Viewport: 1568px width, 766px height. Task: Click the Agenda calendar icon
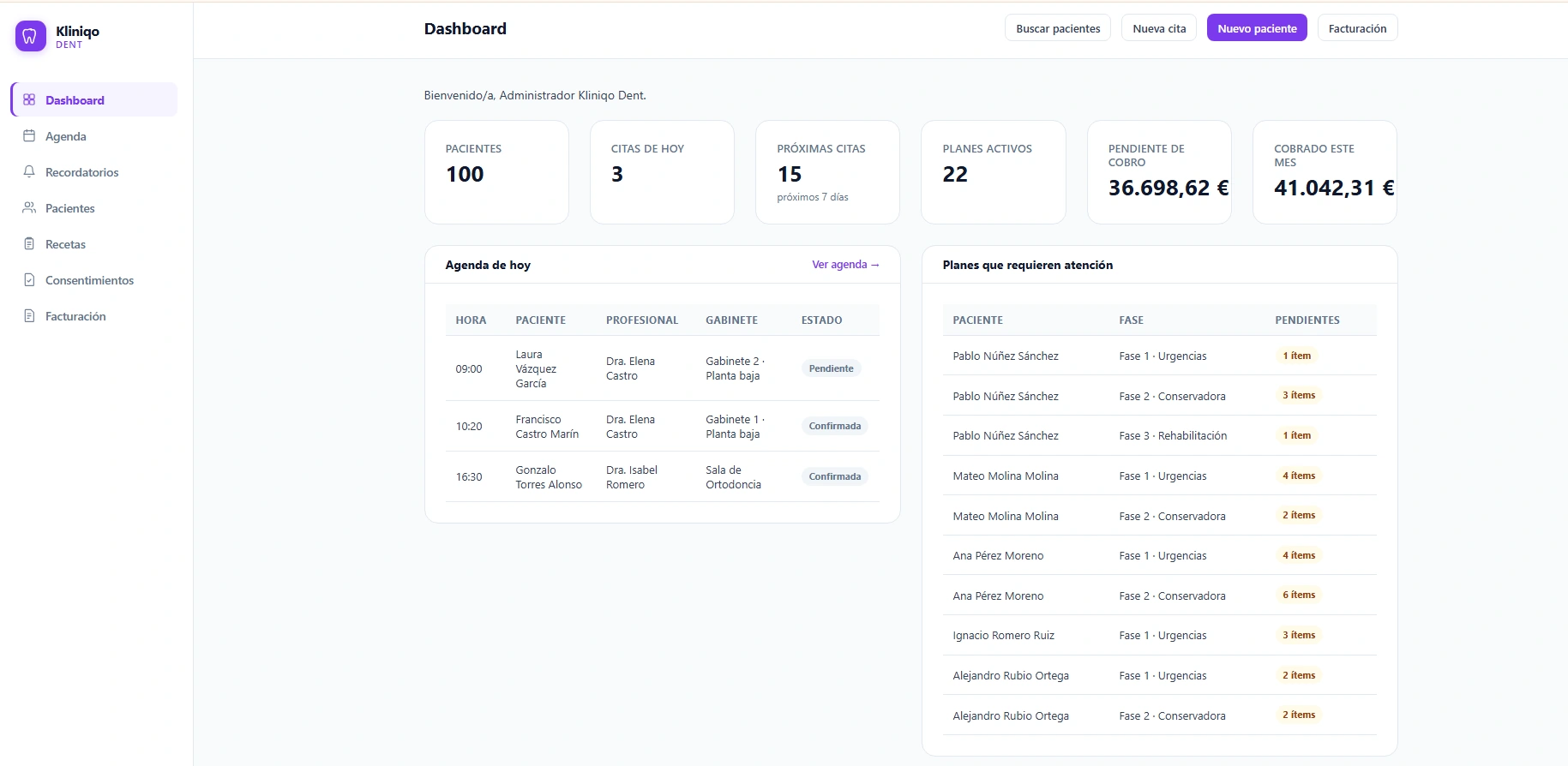point(29,135)
